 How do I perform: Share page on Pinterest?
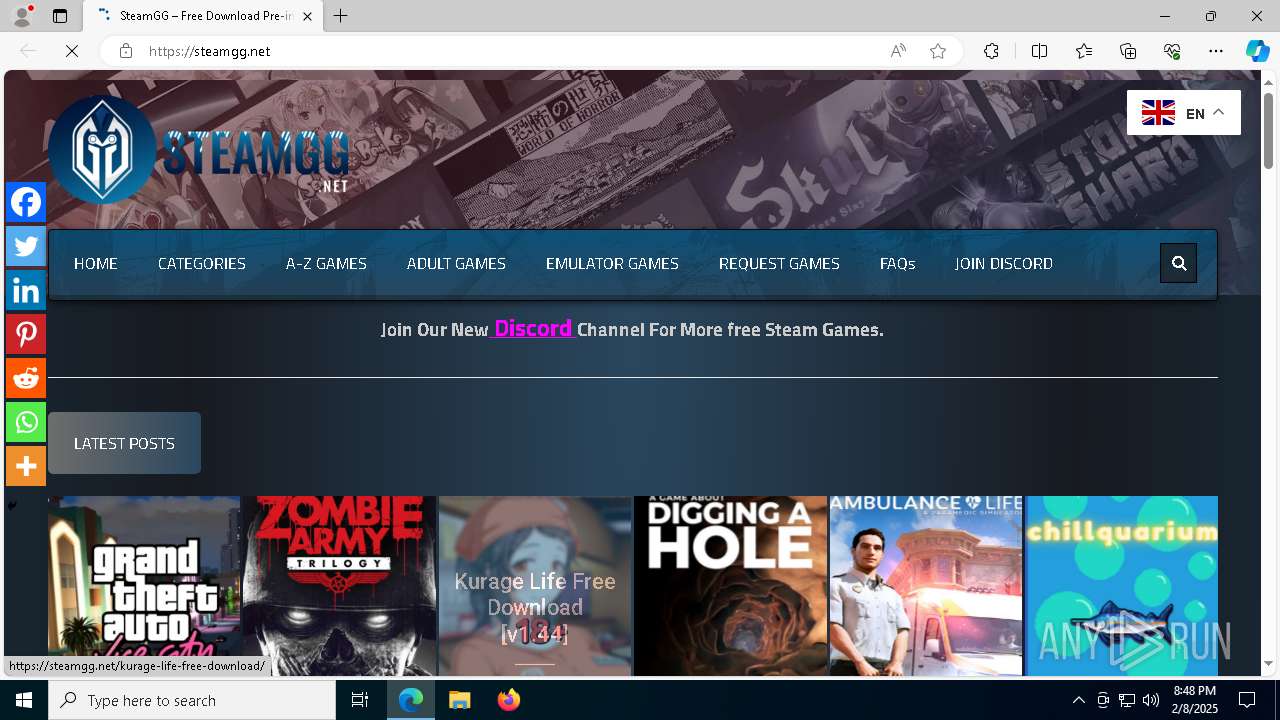click(26, 334)
